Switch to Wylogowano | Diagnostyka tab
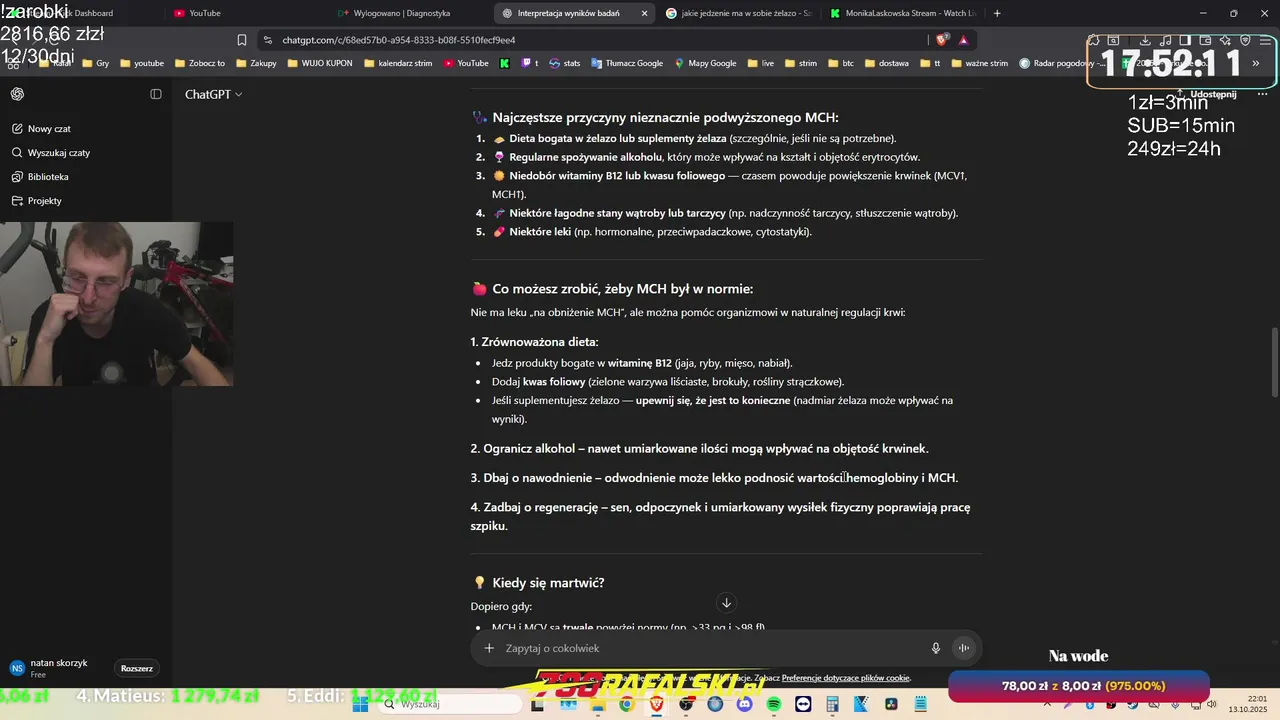Image resolution: width=1280 pixels, height=720 pixels. 411,13
